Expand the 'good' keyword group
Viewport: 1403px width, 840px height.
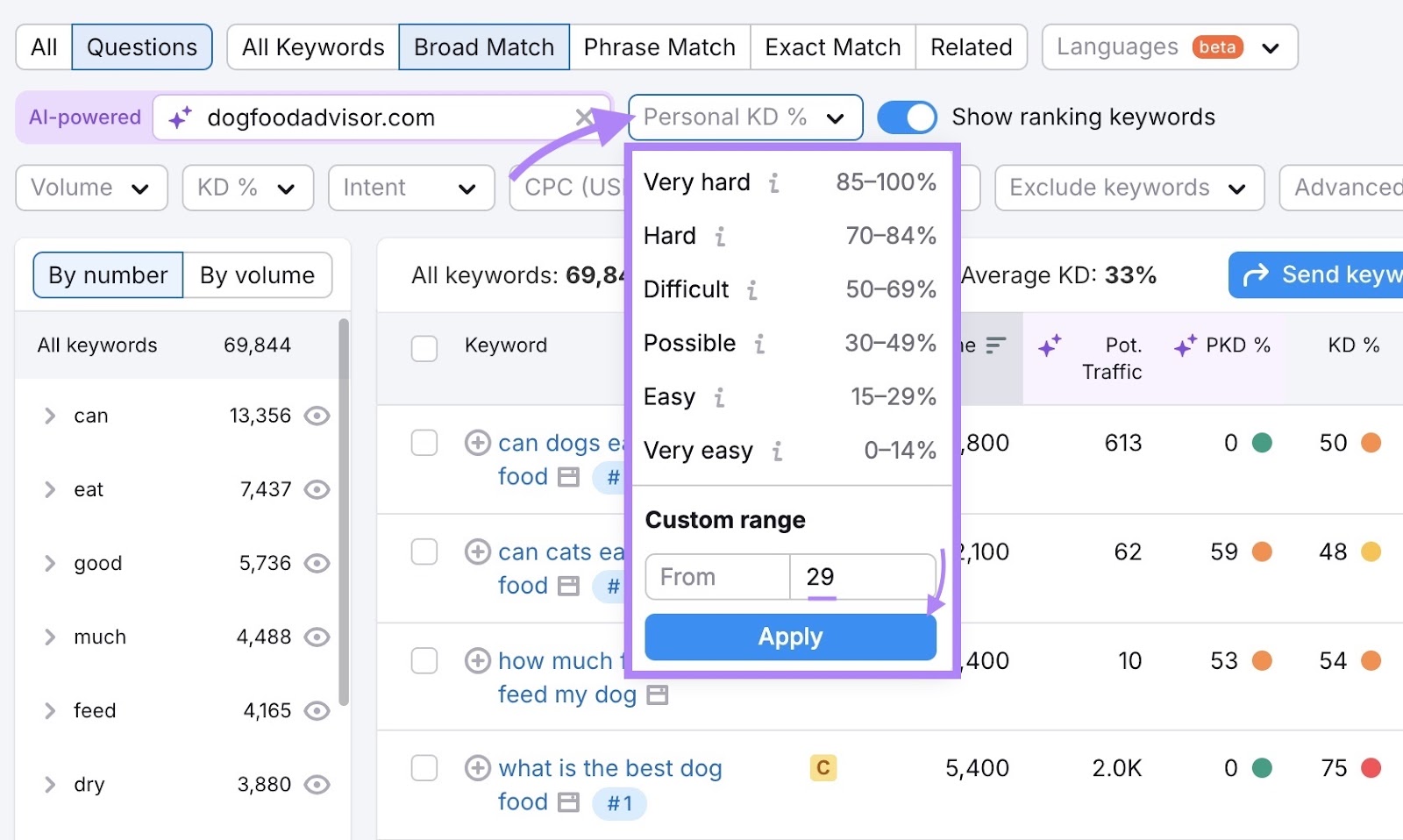click(x=50, y=563)
